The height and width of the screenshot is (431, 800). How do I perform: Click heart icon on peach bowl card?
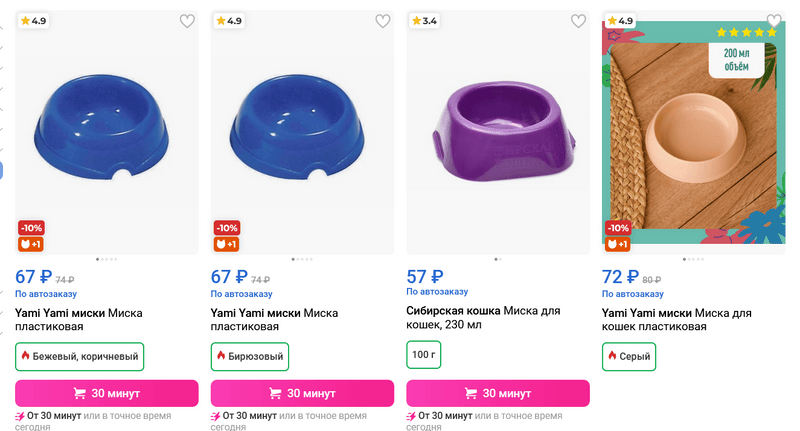coord(774,21)
